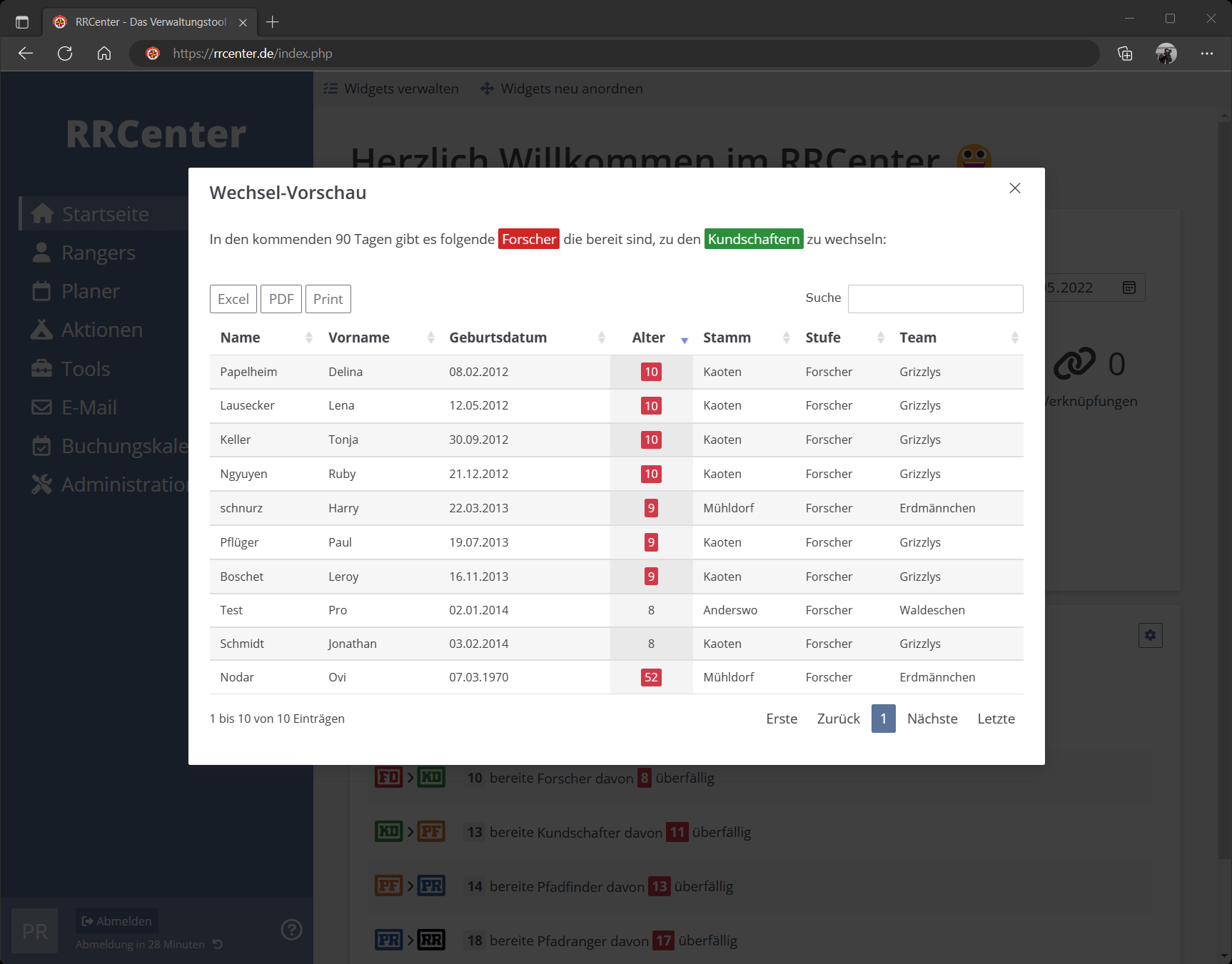Screen dimensions: 1232x964
Task: Sort the table by Name column
Action: 240,338
